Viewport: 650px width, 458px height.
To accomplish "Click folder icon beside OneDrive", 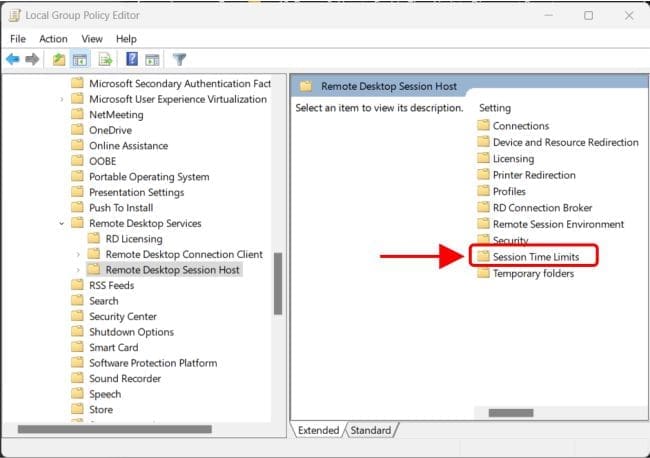I will coord(78,130).
